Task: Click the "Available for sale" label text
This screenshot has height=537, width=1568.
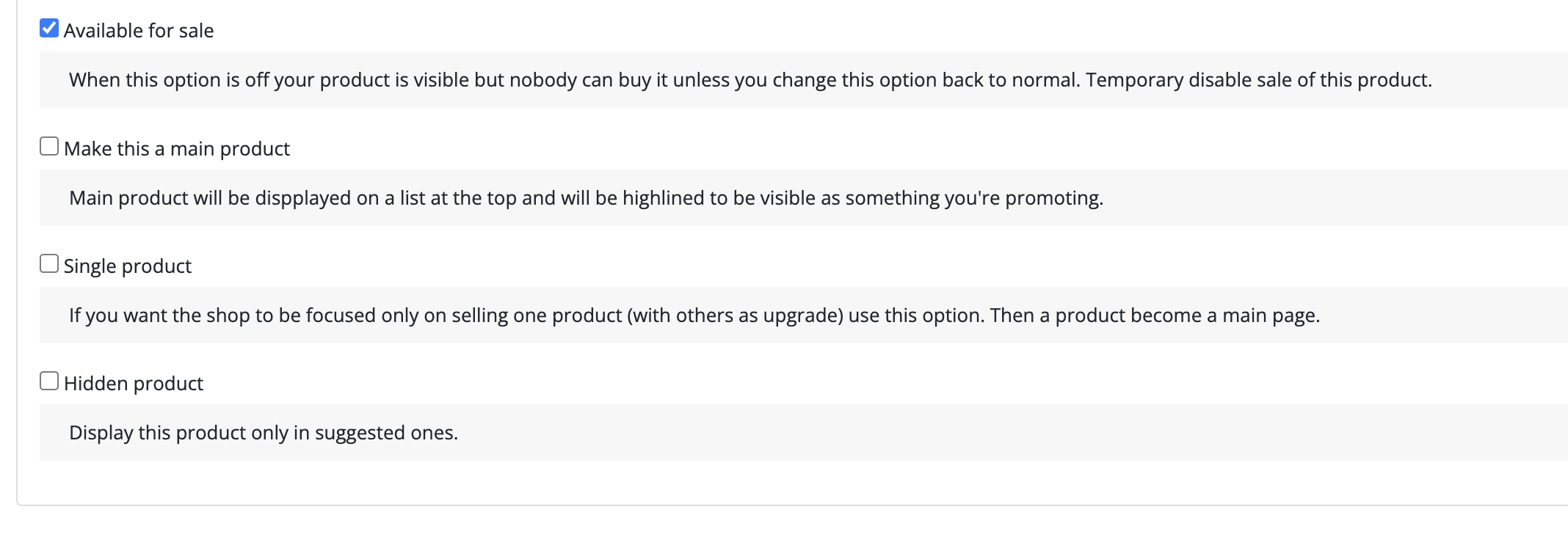Action: tap(139, 31)
